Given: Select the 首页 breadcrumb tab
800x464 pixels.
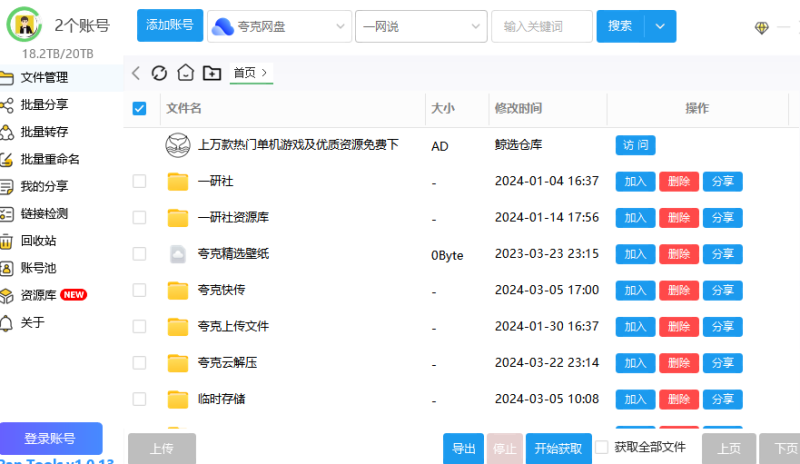Looking at the screenshot, I should [x=251, y=73].
